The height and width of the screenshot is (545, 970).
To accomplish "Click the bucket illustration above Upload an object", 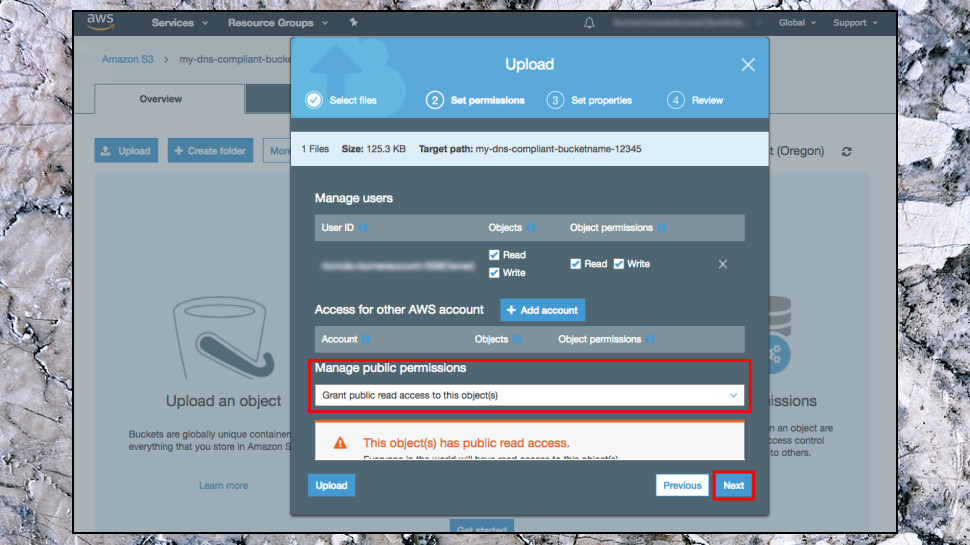I will pyautogui.click(x=223, y=337).
